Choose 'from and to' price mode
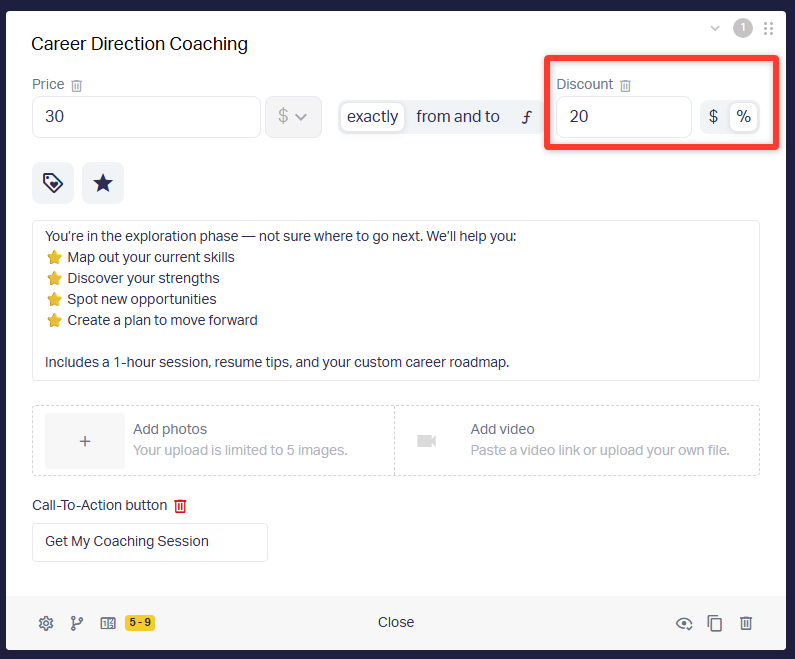This screenshot has width=795, height=659. click(x=458, y=117)
